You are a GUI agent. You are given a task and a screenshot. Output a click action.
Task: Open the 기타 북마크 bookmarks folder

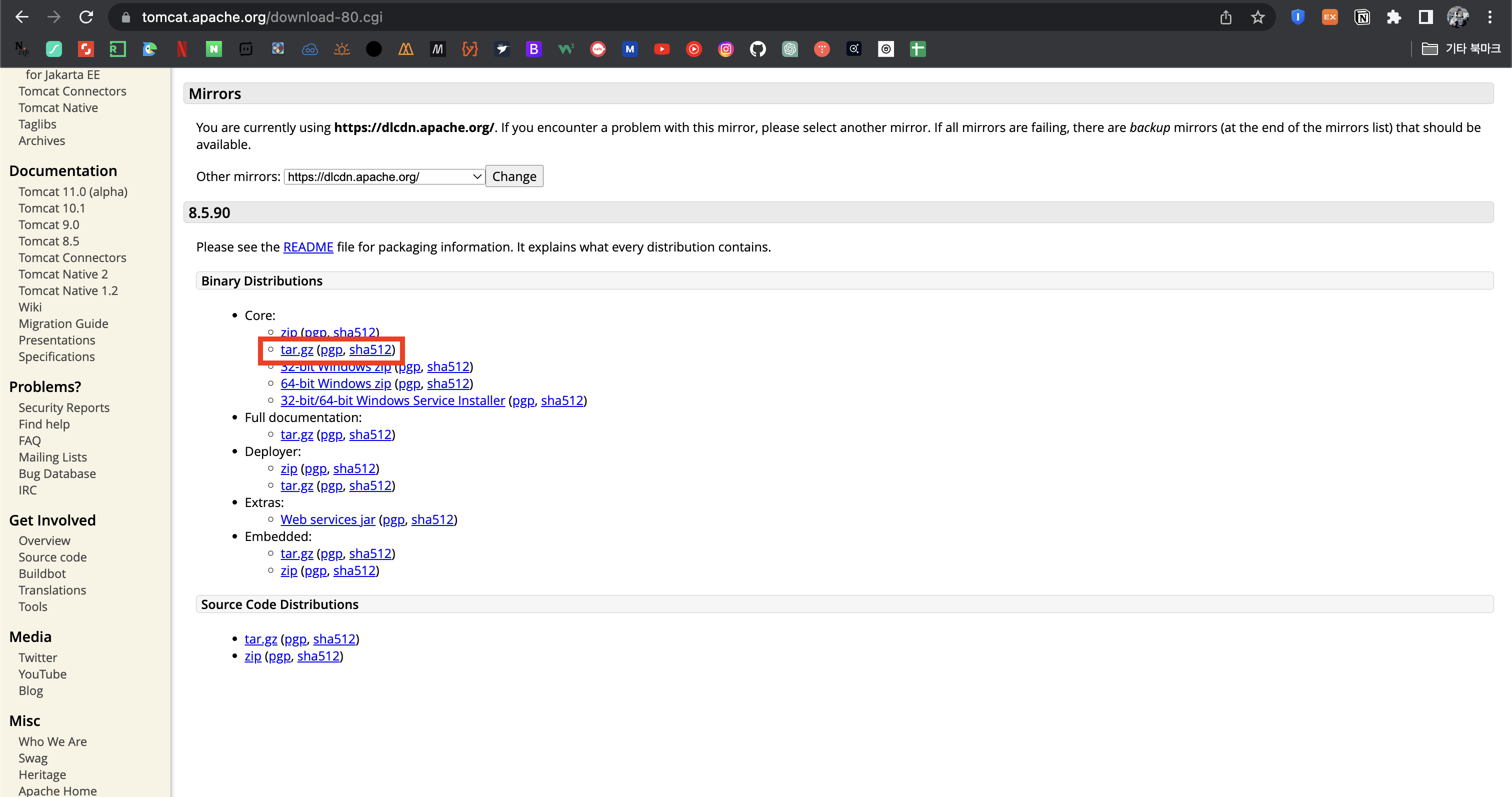click(x=1461, y=48)
